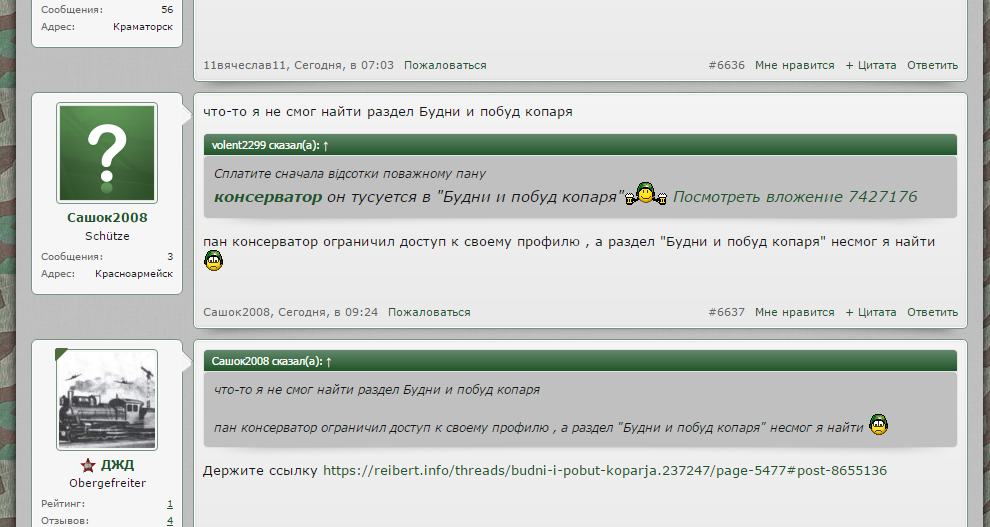990x527 pixels.
Task: Click the Краматорск address text
Action: click(143, 27)
